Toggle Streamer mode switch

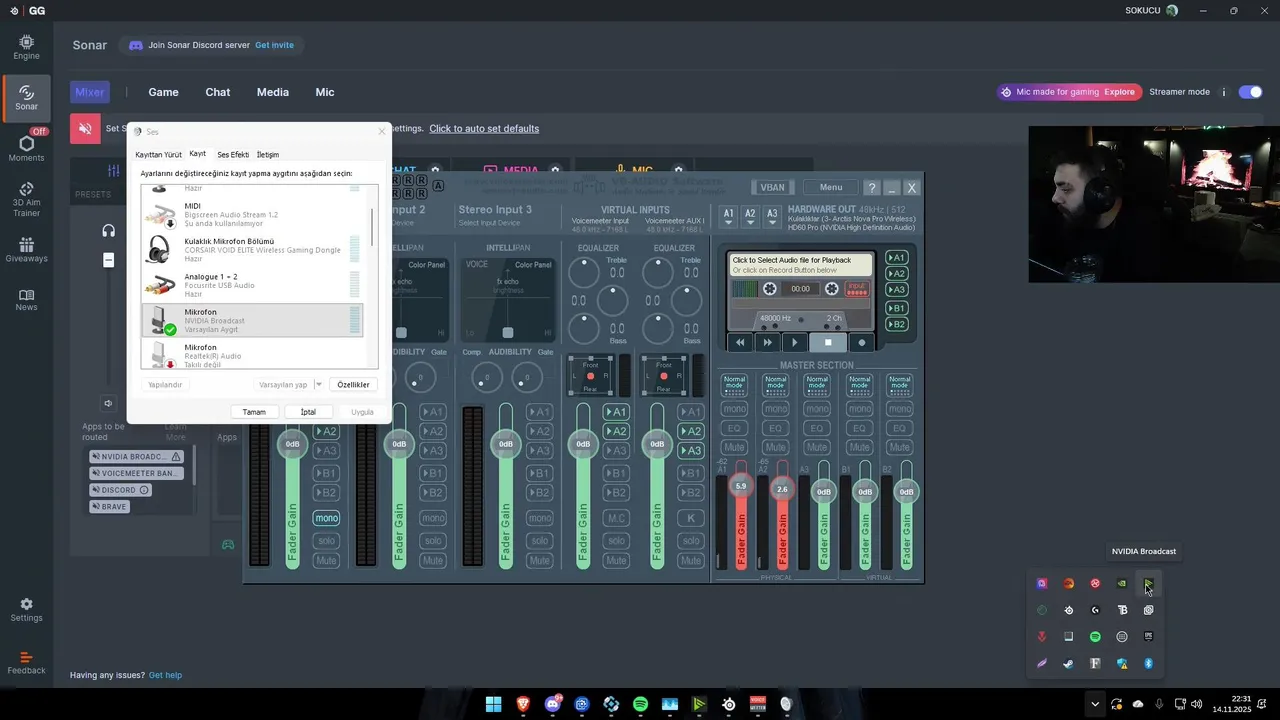1250,92
